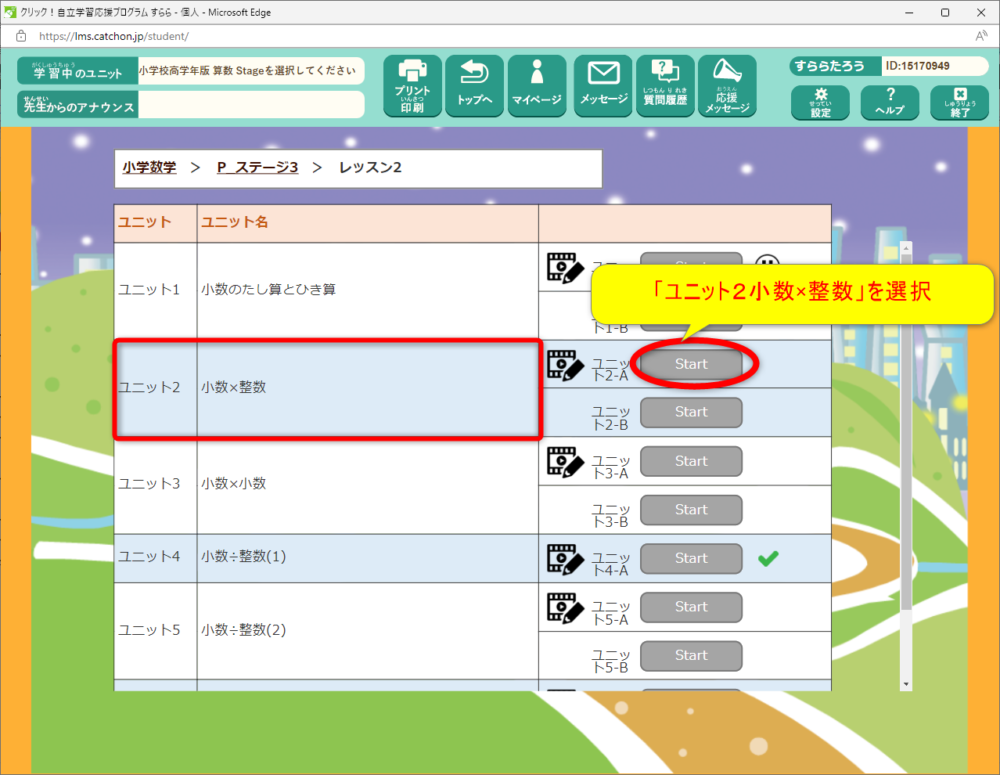Screen dimensions: 1000x775
Task: Click the video-pencil icon for ユニット5-A
Action: click(x=565, y=609)
